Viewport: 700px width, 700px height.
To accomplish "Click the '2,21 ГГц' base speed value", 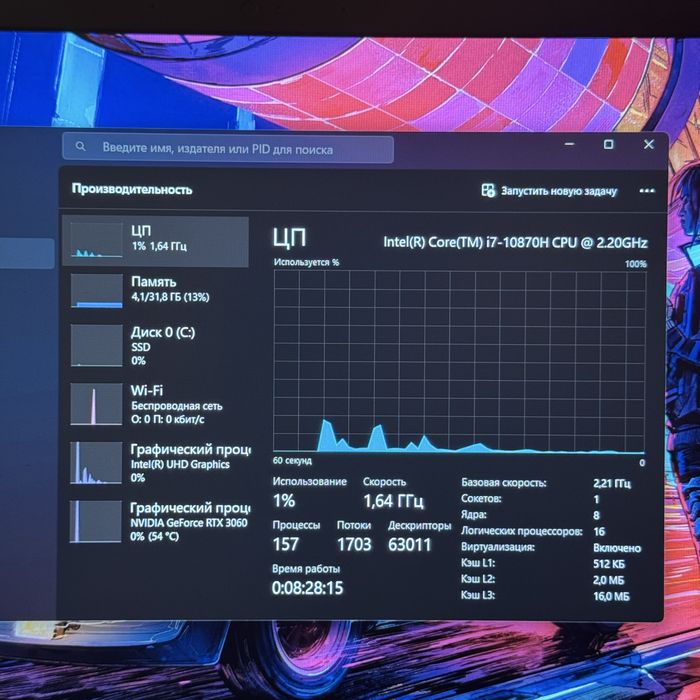I will coord(612,483).
